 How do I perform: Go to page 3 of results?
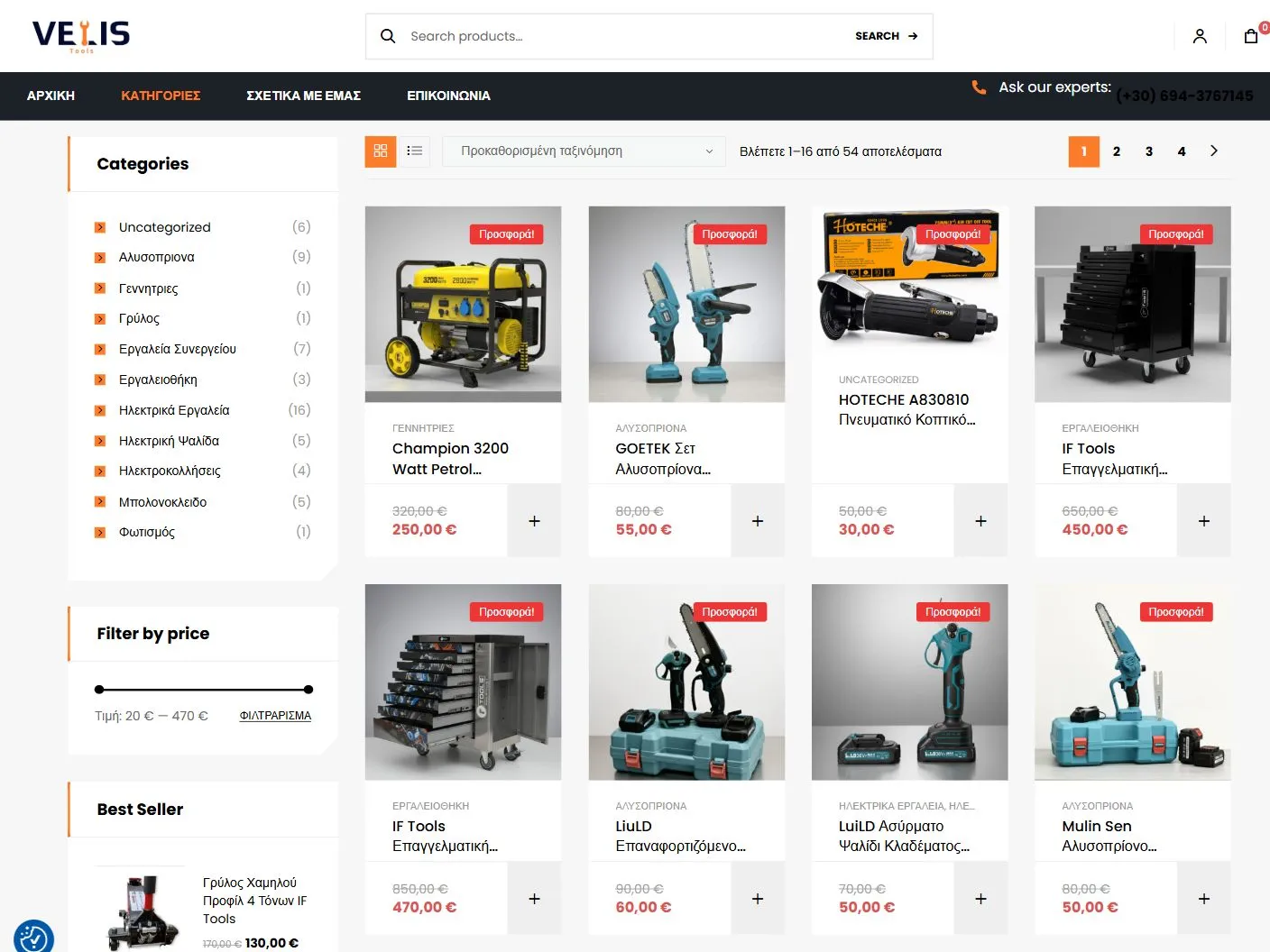tap(1149, 151)
